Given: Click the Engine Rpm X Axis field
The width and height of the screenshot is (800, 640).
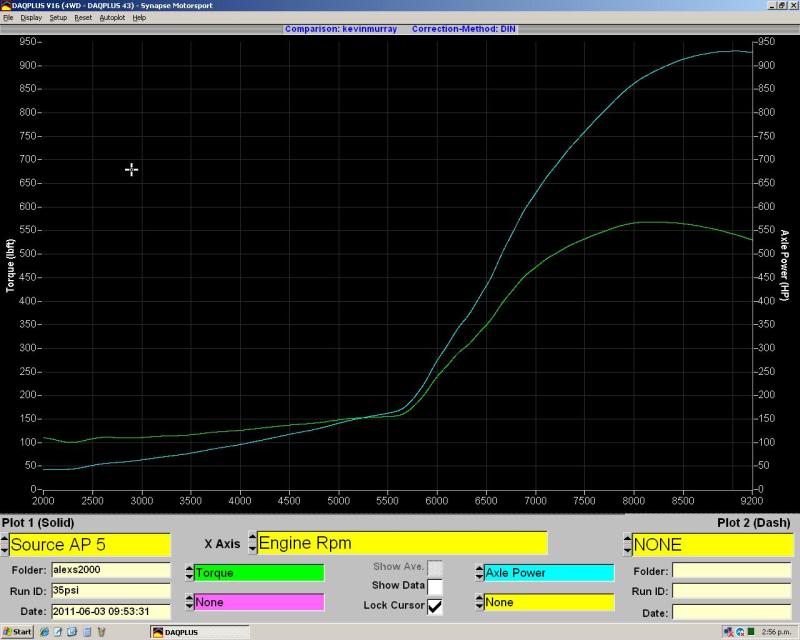Looking at the screenshot, I should click(x=402, y=543).
